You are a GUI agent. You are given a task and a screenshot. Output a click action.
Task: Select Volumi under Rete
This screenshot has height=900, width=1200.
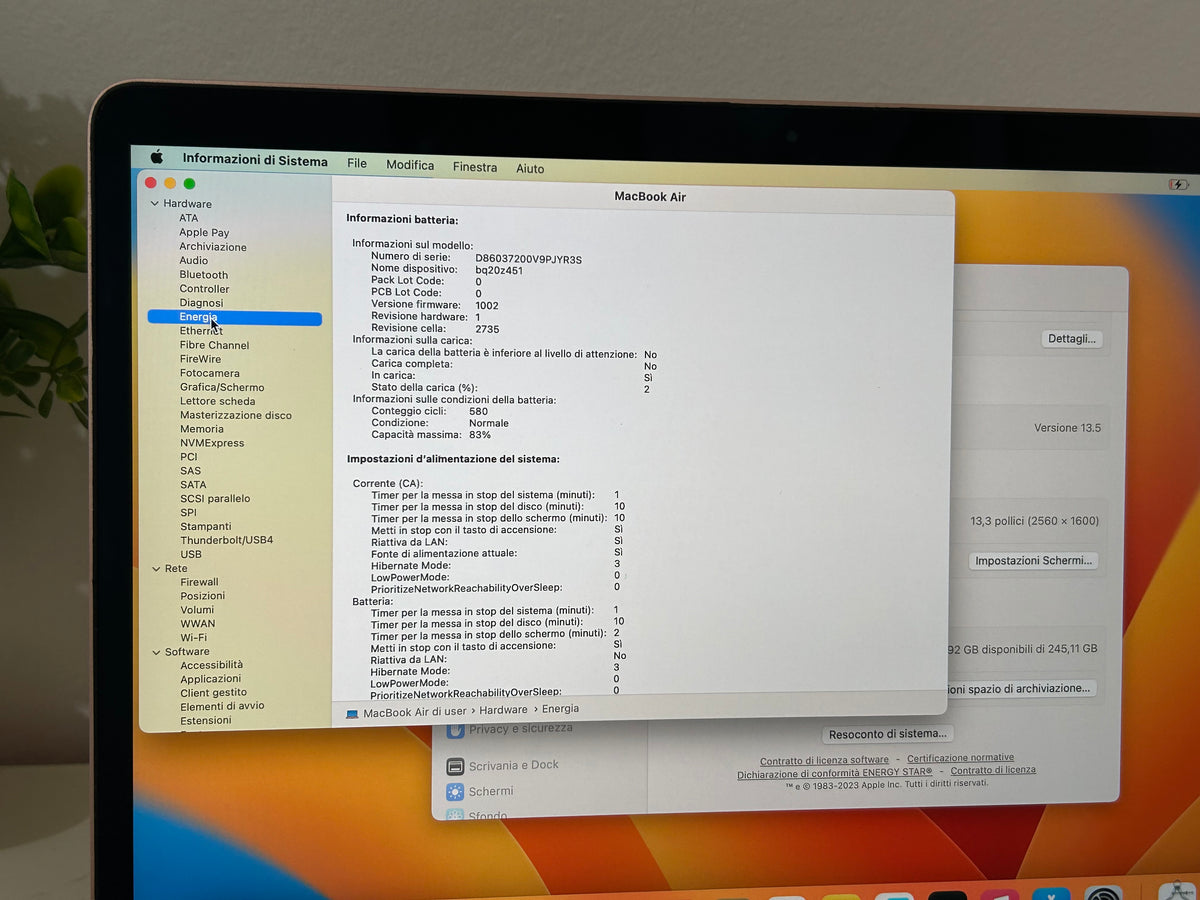197,610
